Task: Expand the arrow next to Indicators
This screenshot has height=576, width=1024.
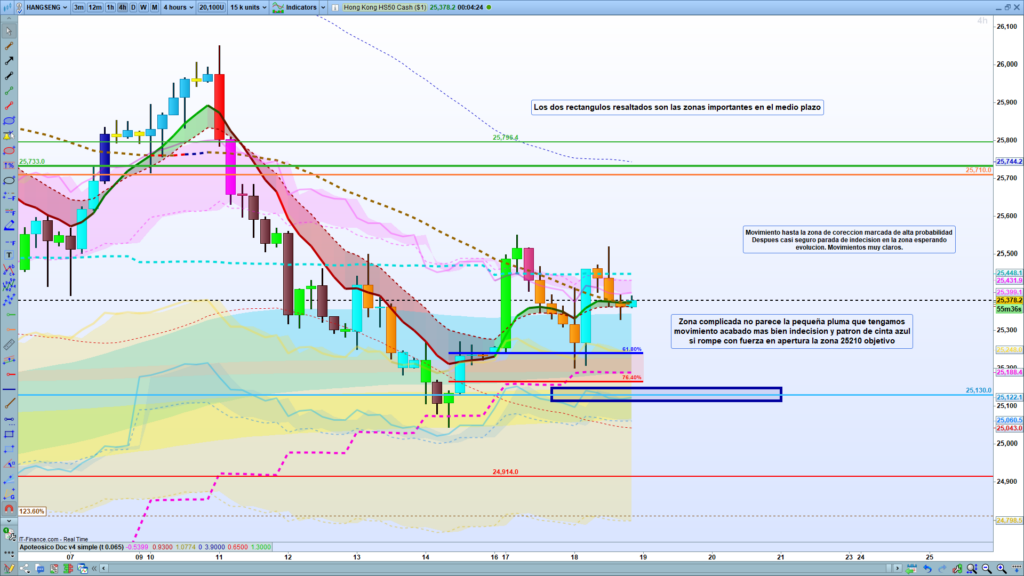Action: click(323, 7)
